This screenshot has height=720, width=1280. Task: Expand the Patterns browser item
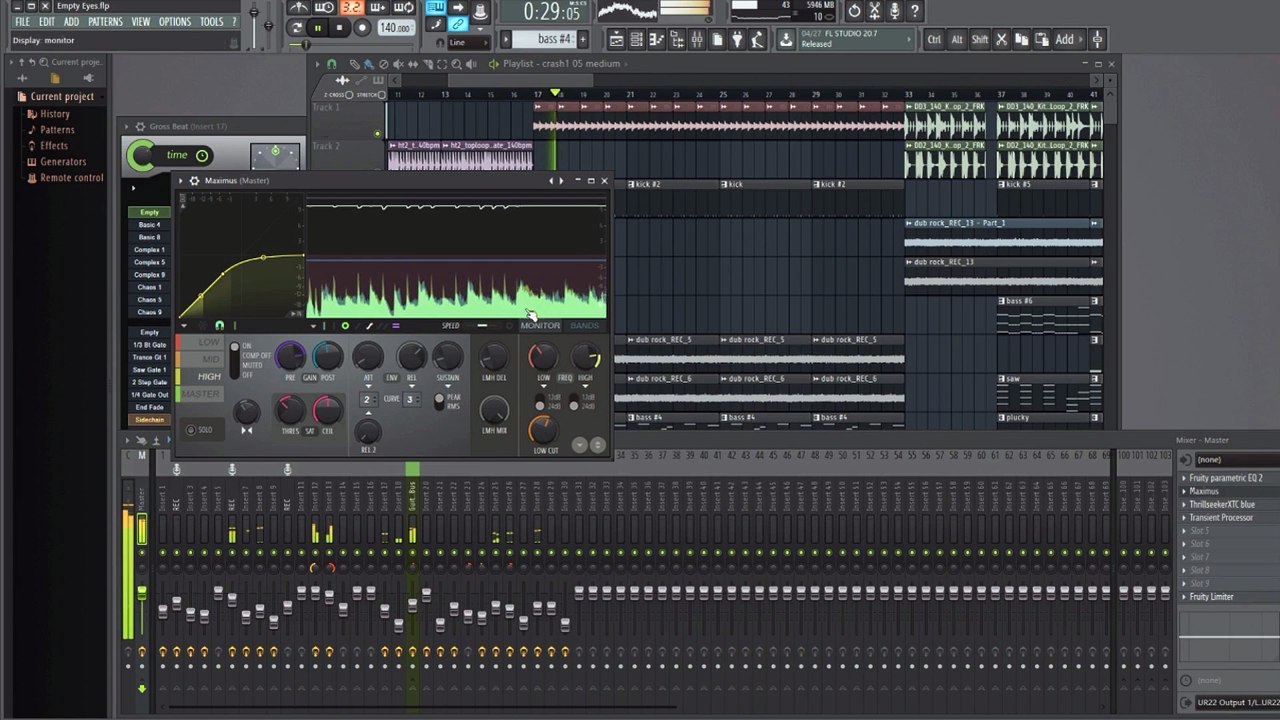[57, 130]
